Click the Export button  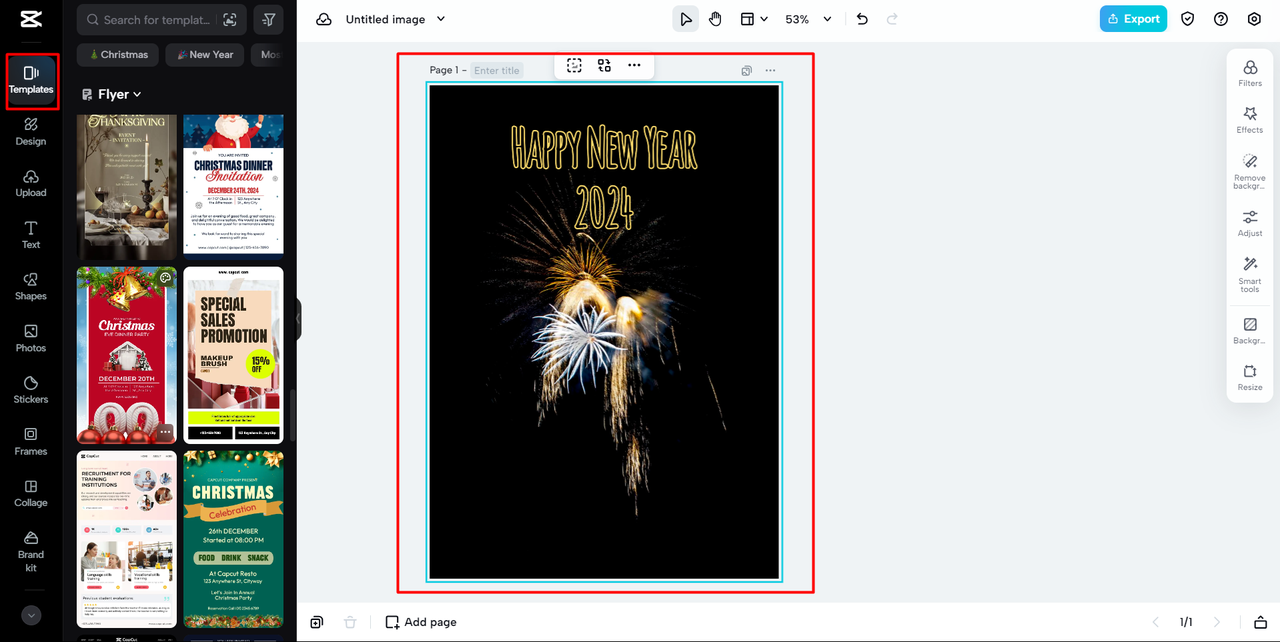[1133, 19]
